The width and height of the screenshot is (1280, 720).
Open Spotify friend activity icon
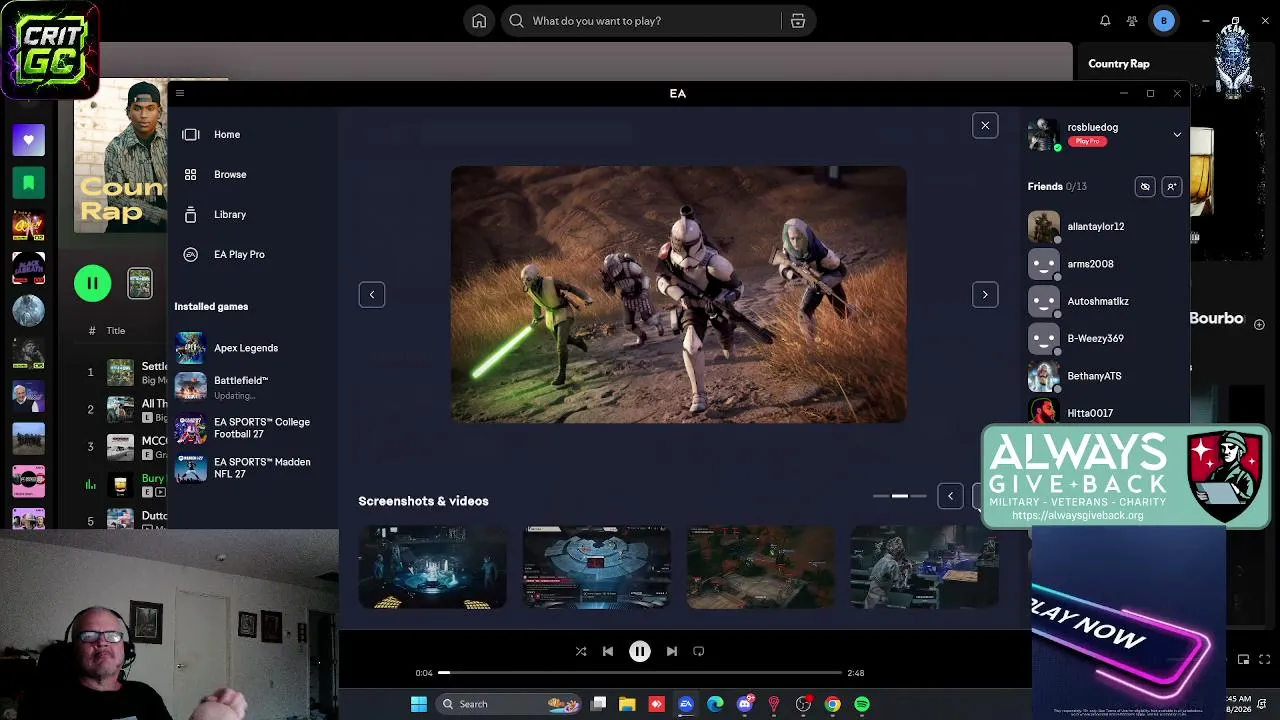[x=1132, y=21]
